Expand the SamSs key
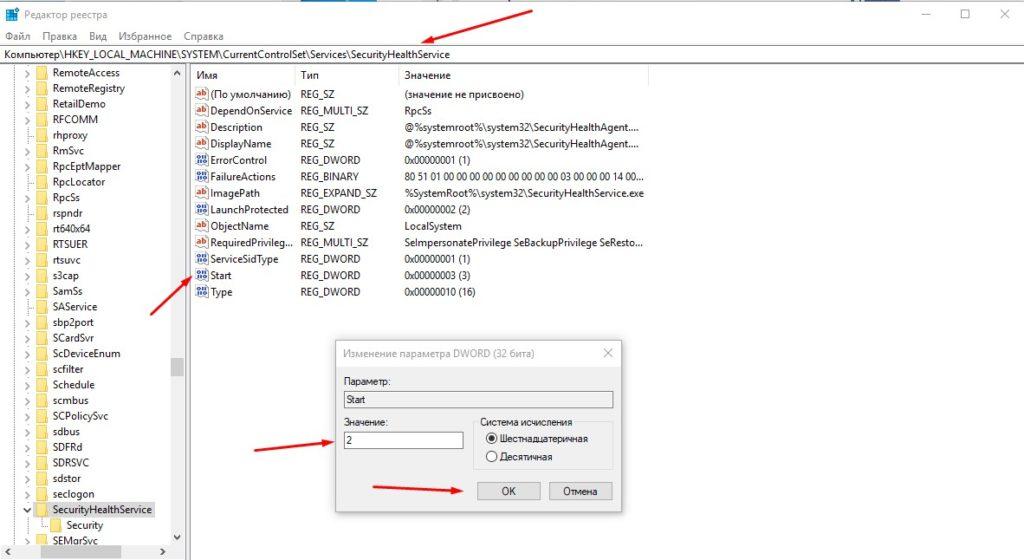This screenshot has height=560, width=1024. (27, 291)
